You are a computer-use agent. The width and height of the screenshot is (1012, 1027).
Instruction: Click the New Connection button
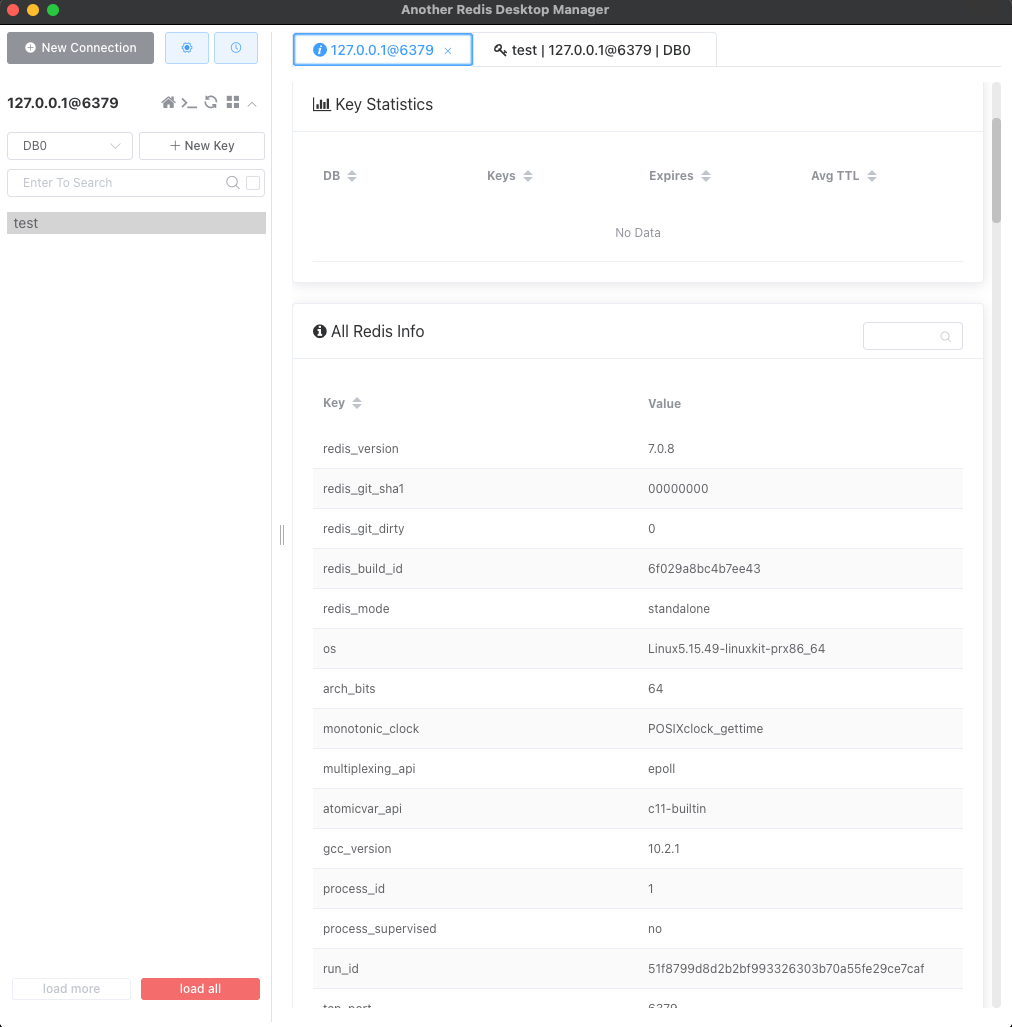coord(81,48)
